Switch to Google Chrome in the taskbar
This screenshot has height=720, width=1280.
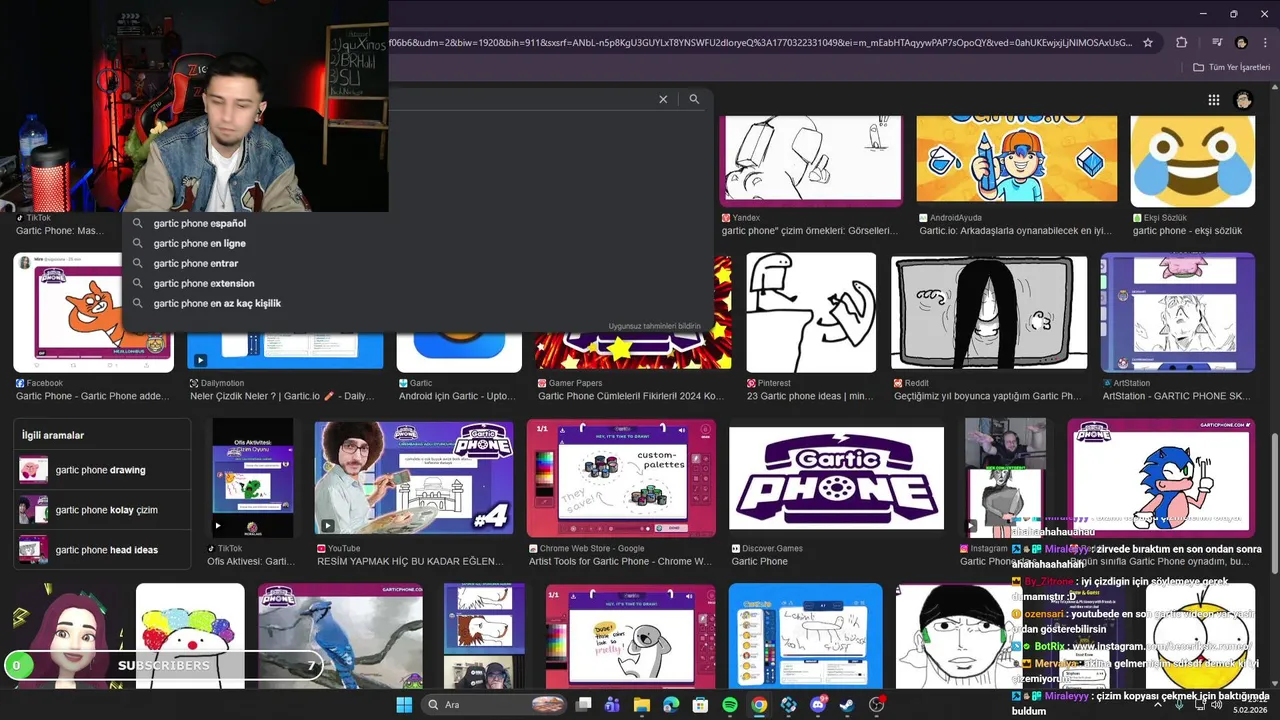pyautogui.click(x=759, y=705)
